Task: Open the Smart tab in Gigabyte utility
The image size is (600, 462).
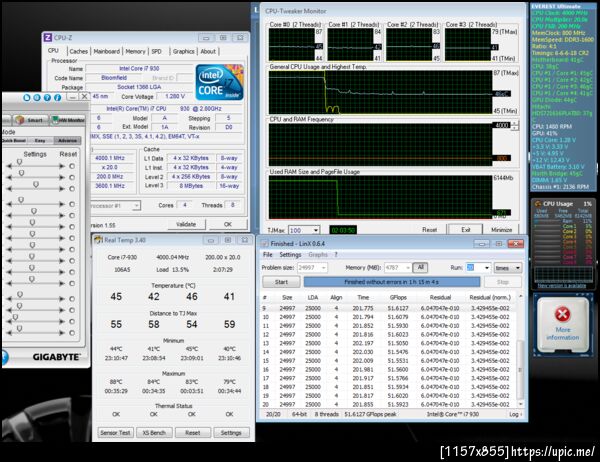Action: click(x=31, y=120)
